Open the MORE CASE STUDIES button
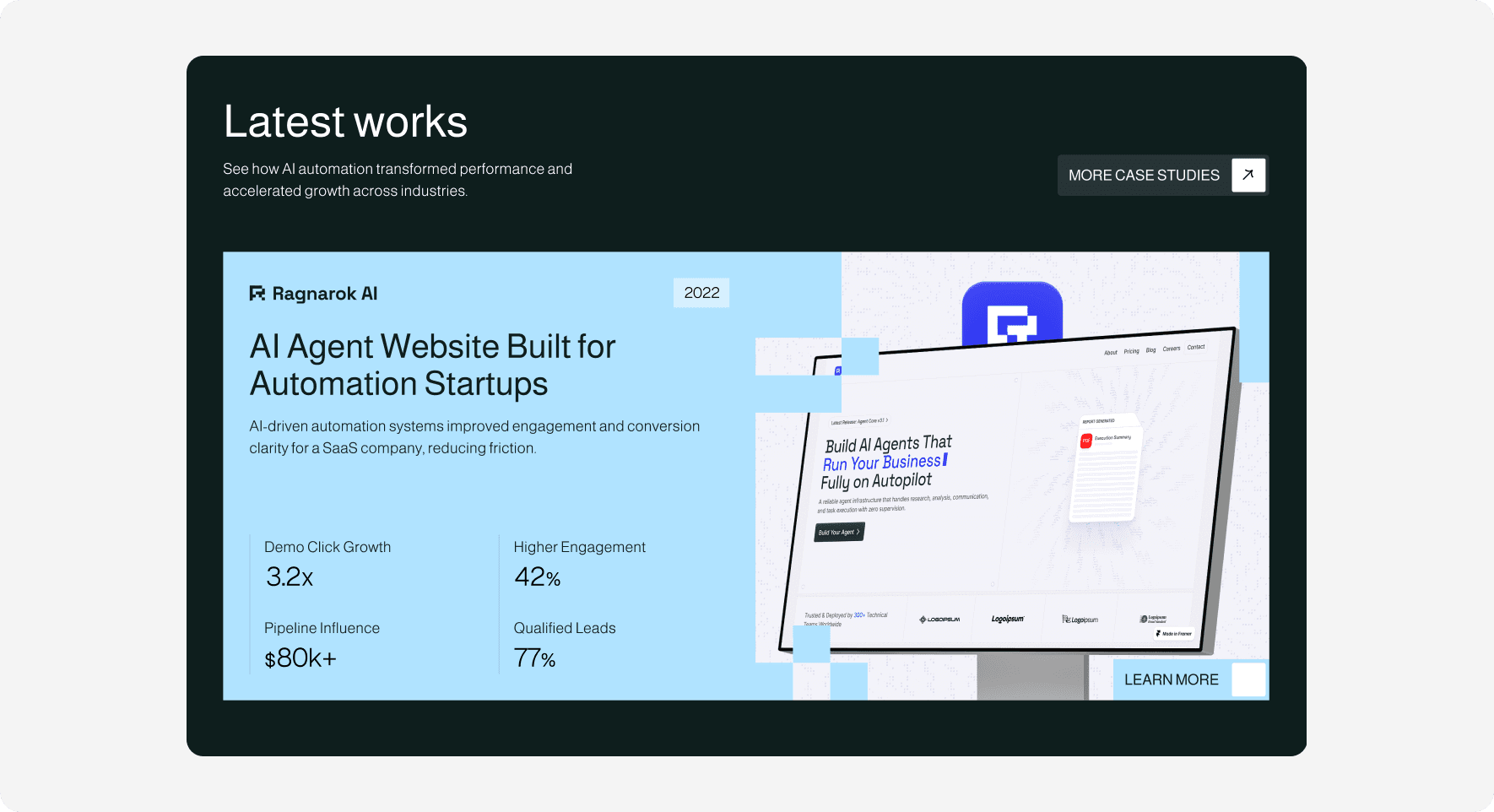Image resolution: width=1494 pixels, height=812 pixels. pyautogui.click(x=1162, y=176)
